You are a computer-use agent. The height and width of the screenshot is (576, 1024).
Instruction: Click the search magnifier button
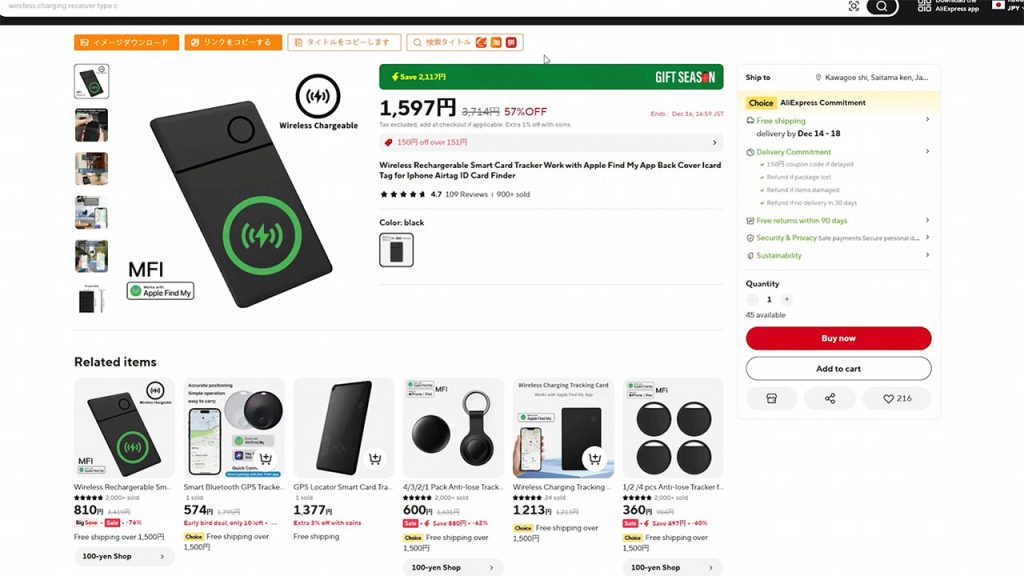point(881,7)
